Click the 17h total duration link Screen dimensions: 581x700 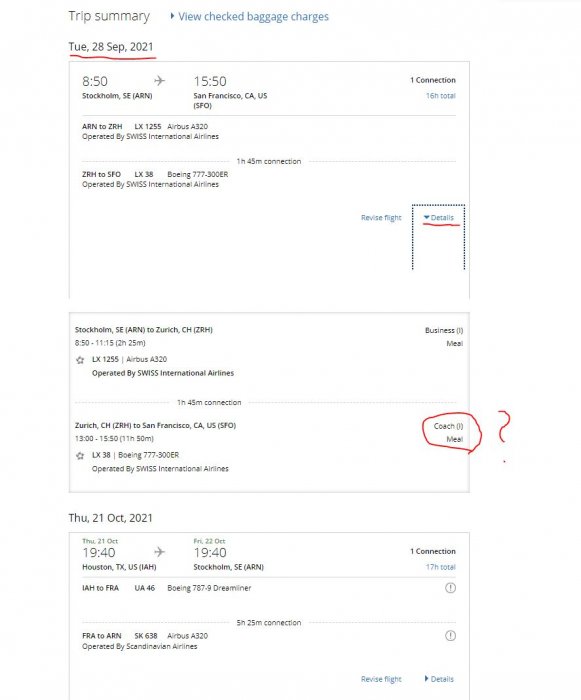440,567
